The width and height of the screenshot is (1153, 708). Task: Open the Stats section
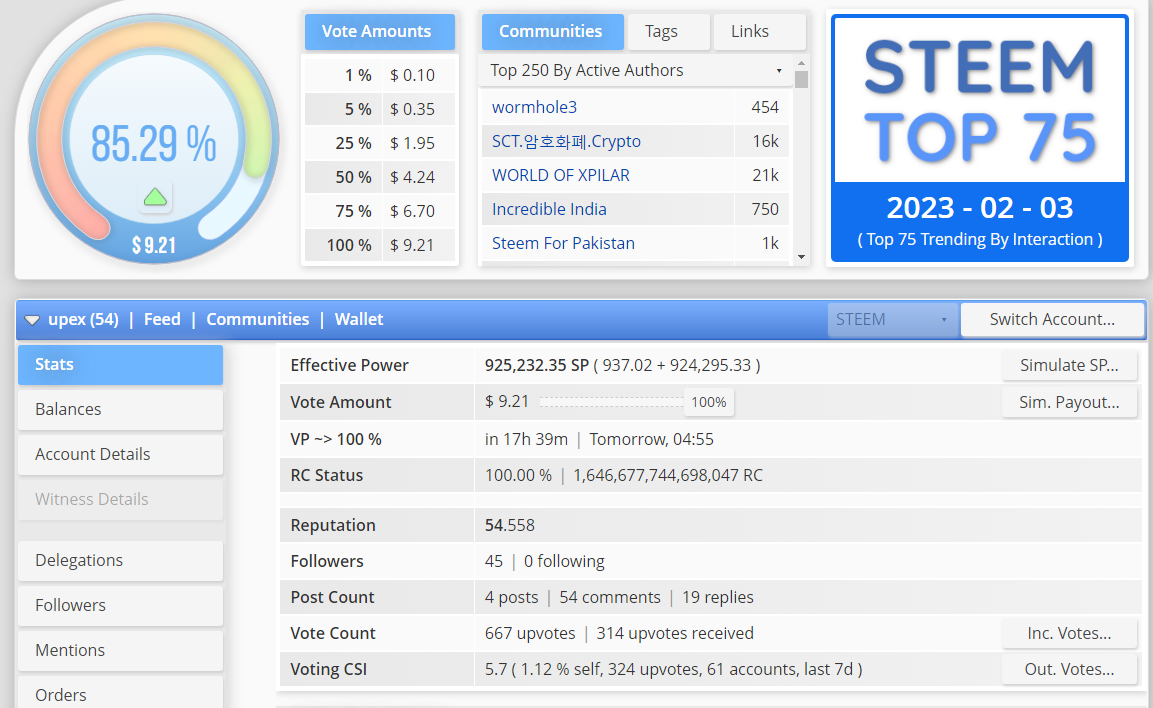121,365
